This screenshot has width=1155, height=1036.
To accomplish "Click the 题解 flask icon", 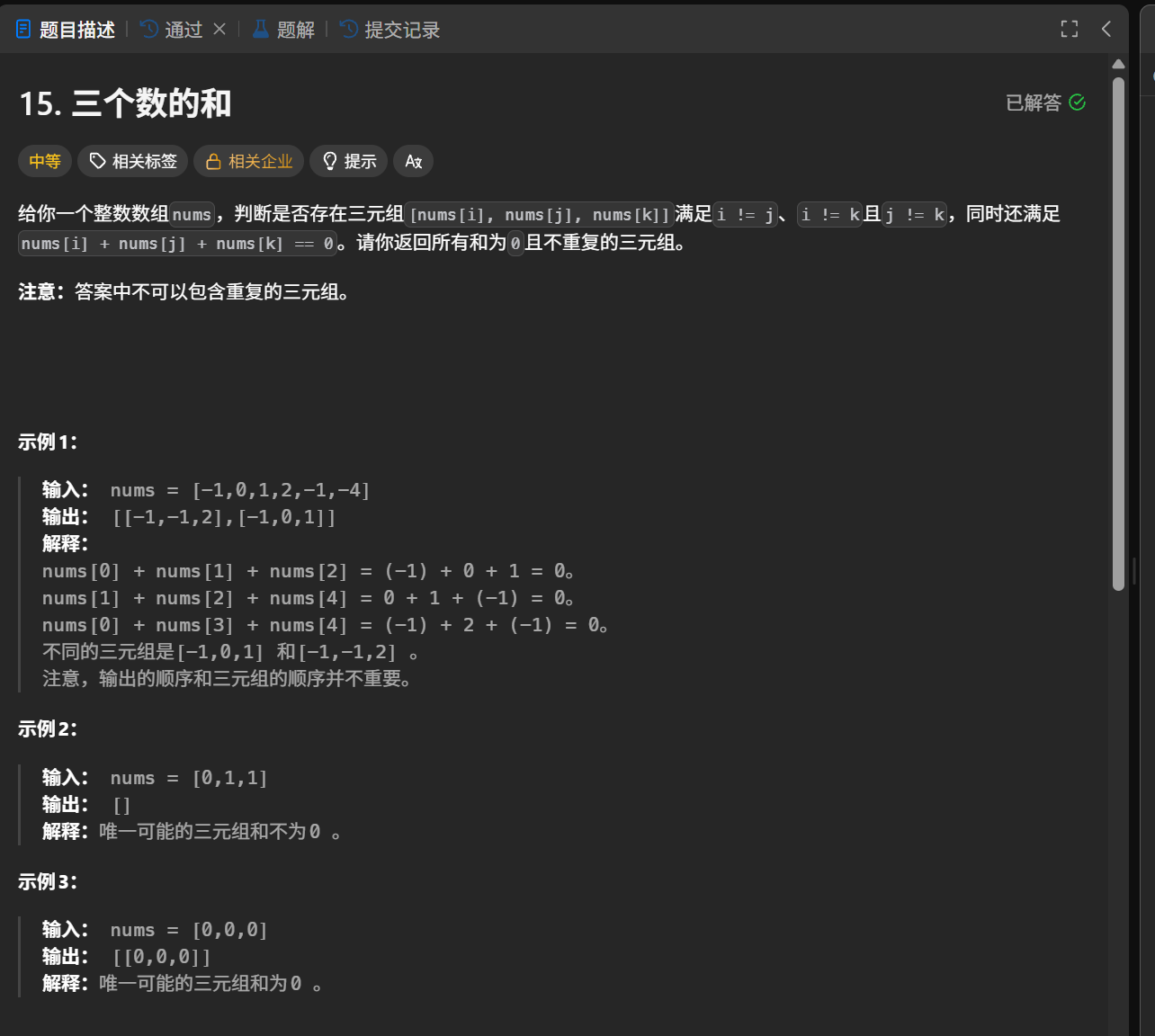I will point(260,30).
